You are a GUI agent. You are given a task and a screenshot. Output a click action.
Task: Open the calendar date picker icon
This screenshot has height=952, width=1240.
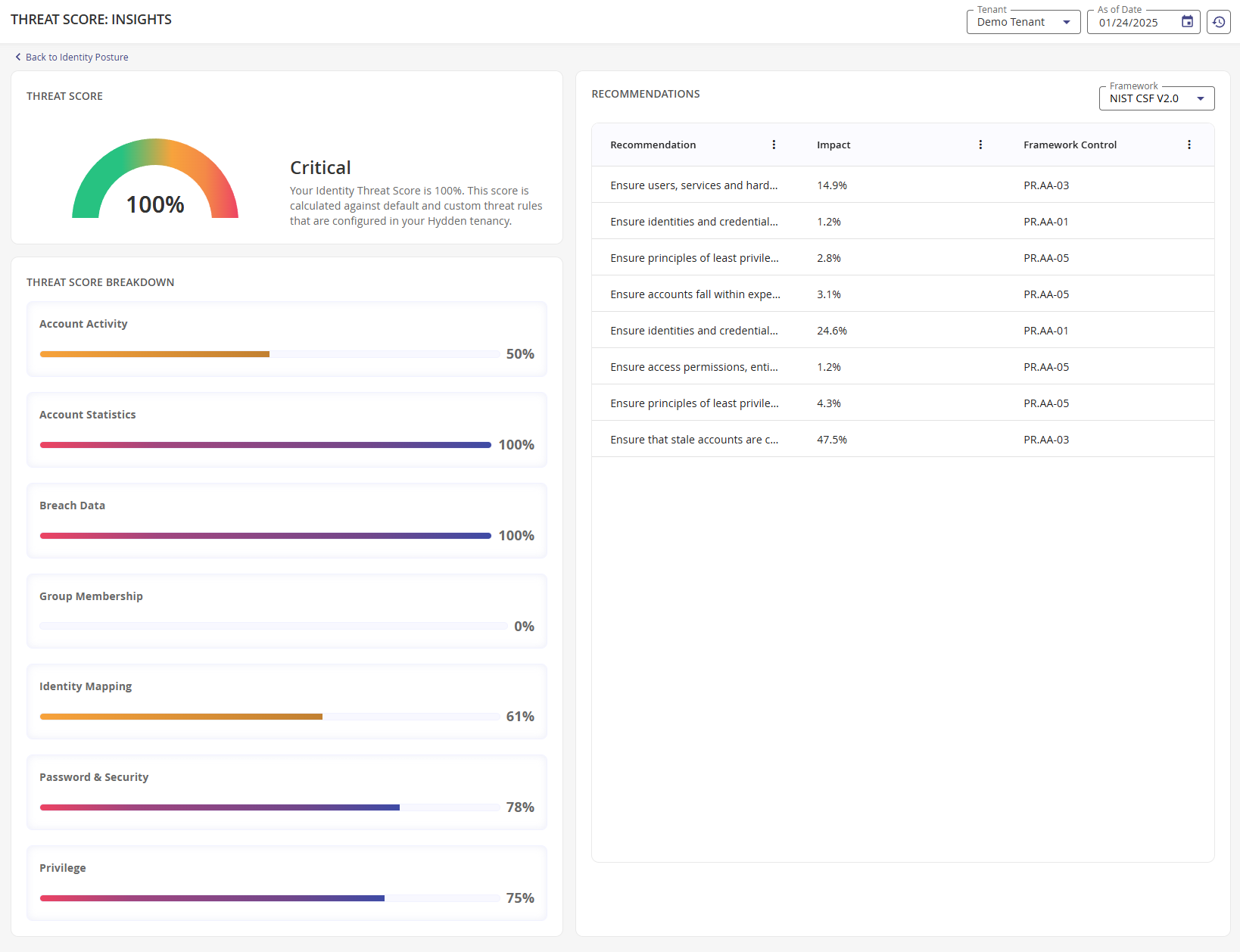[1187, 22]
